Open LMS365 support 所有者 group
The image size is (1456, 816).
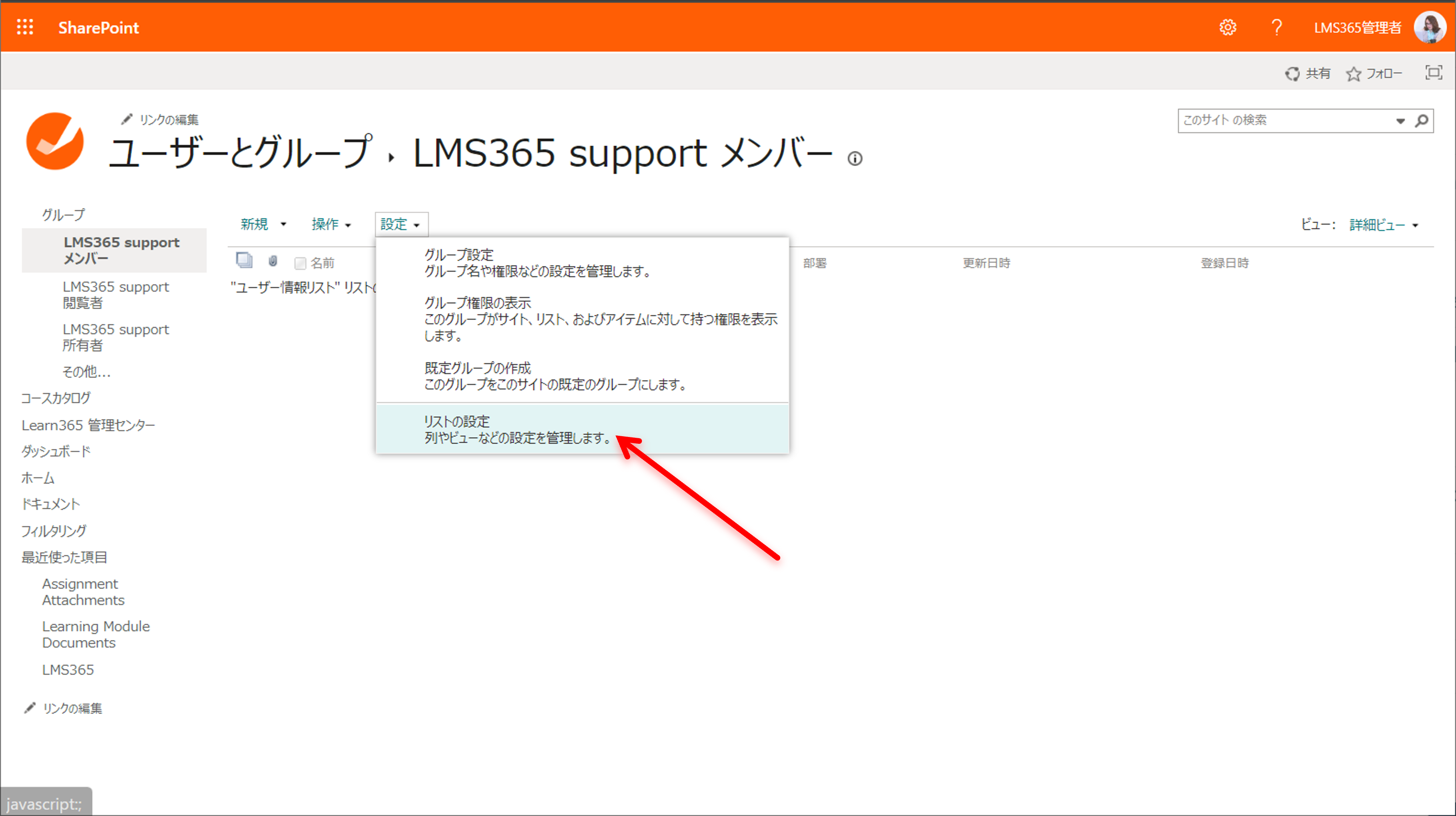pos(116,337)
